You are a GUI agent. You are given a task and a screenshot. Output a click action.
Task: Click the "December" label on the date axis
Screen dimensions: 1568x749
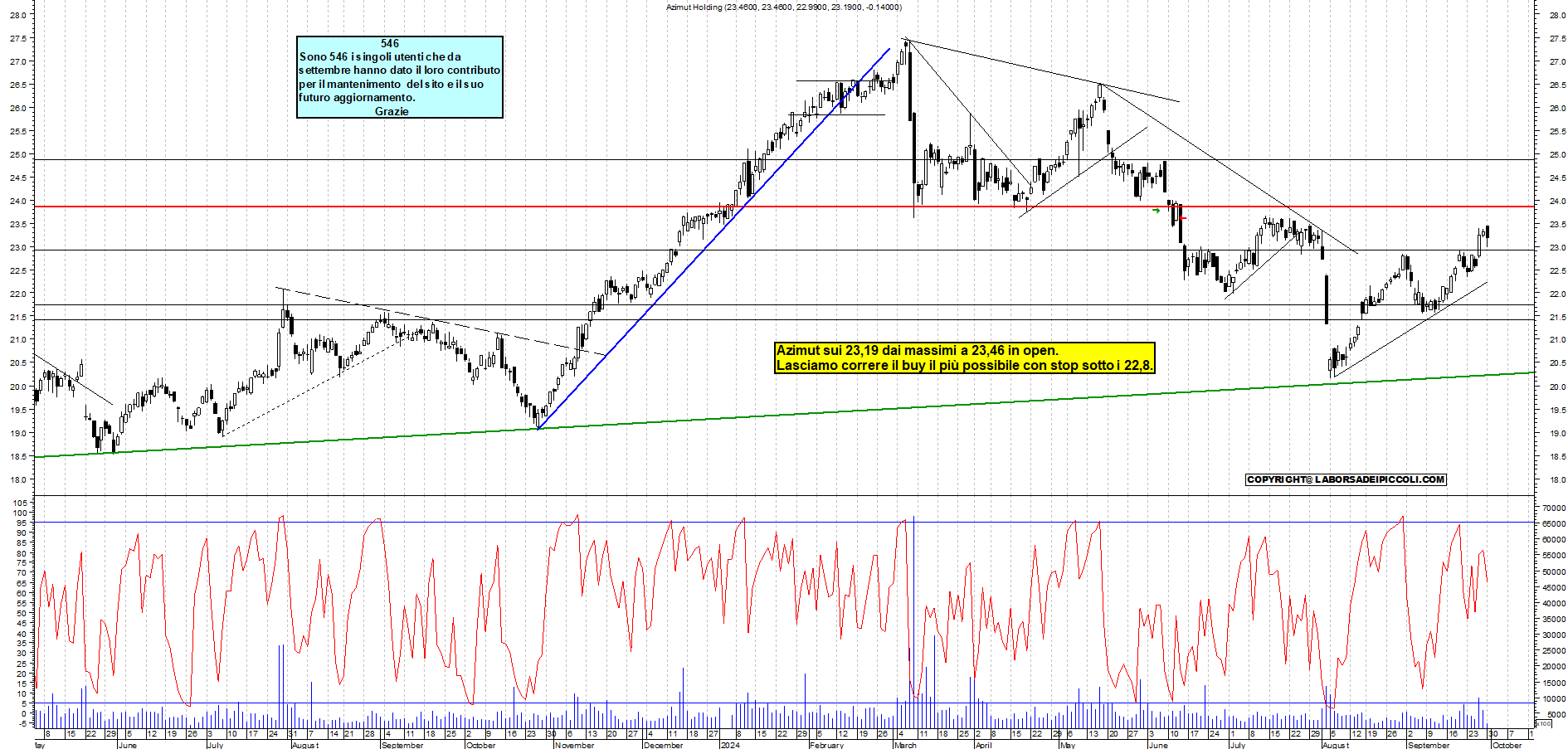[x=663, y=745]
